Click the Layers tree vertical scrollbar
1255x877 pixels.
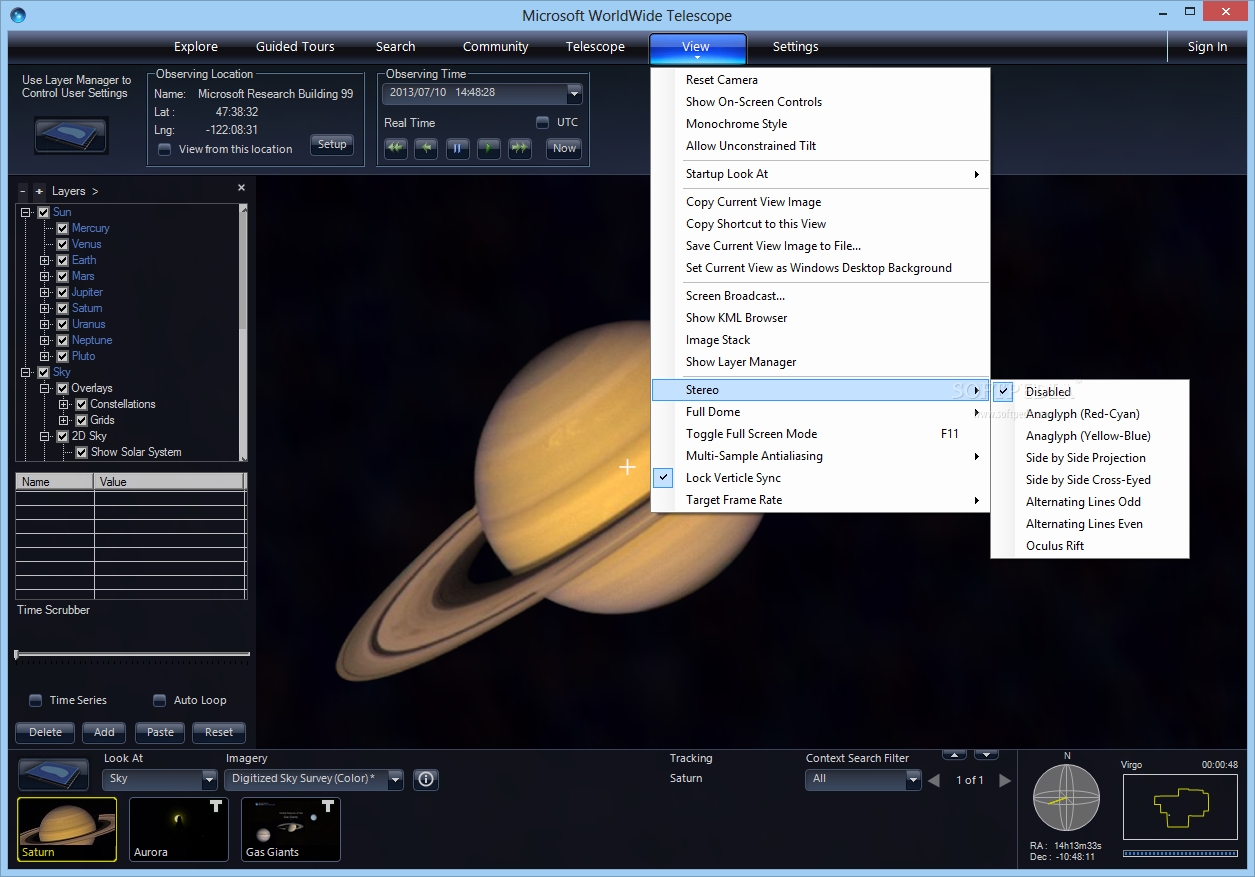[243, 331]
